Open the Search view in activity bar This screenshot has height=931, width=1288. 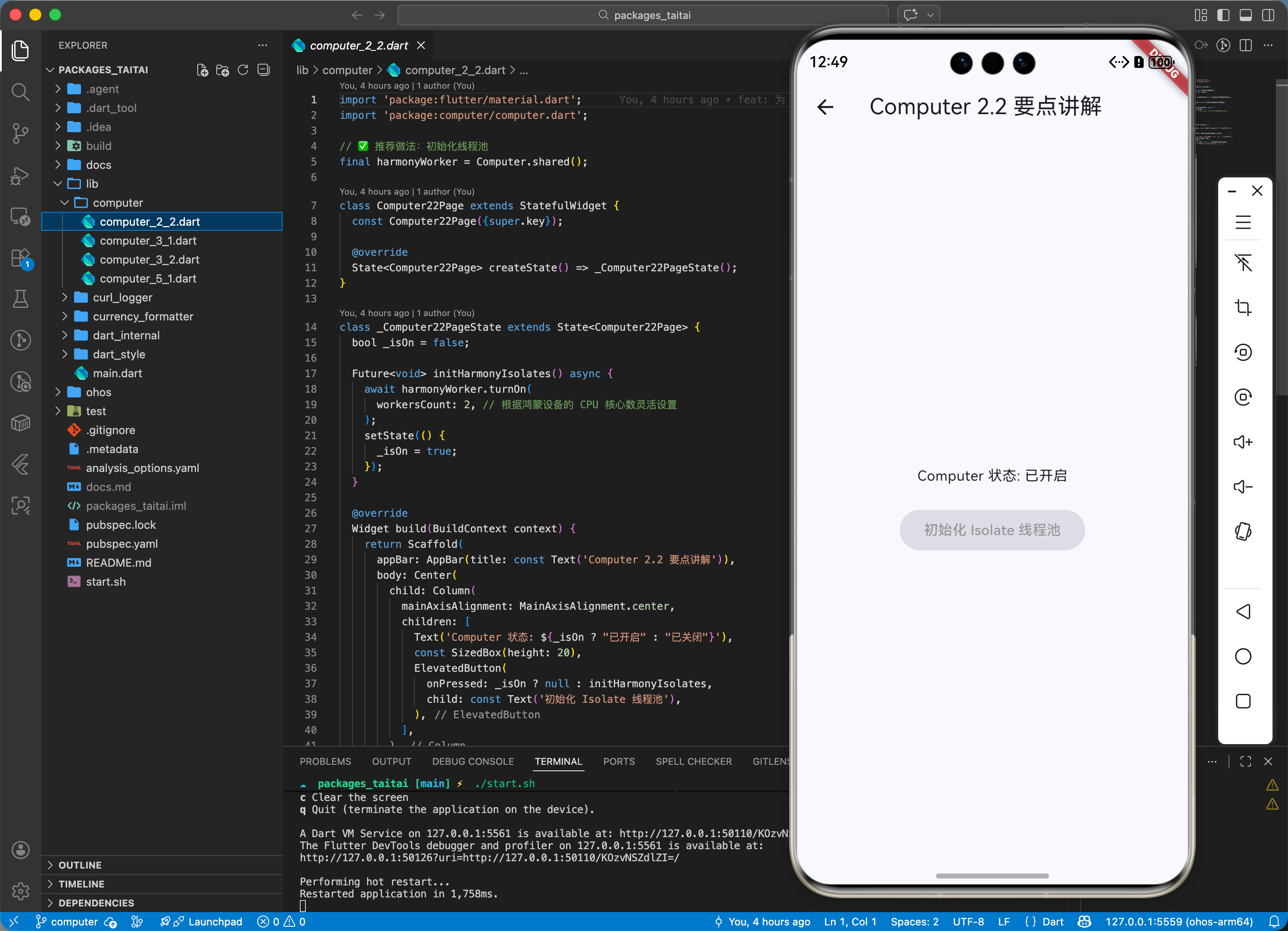click(20, 92)
